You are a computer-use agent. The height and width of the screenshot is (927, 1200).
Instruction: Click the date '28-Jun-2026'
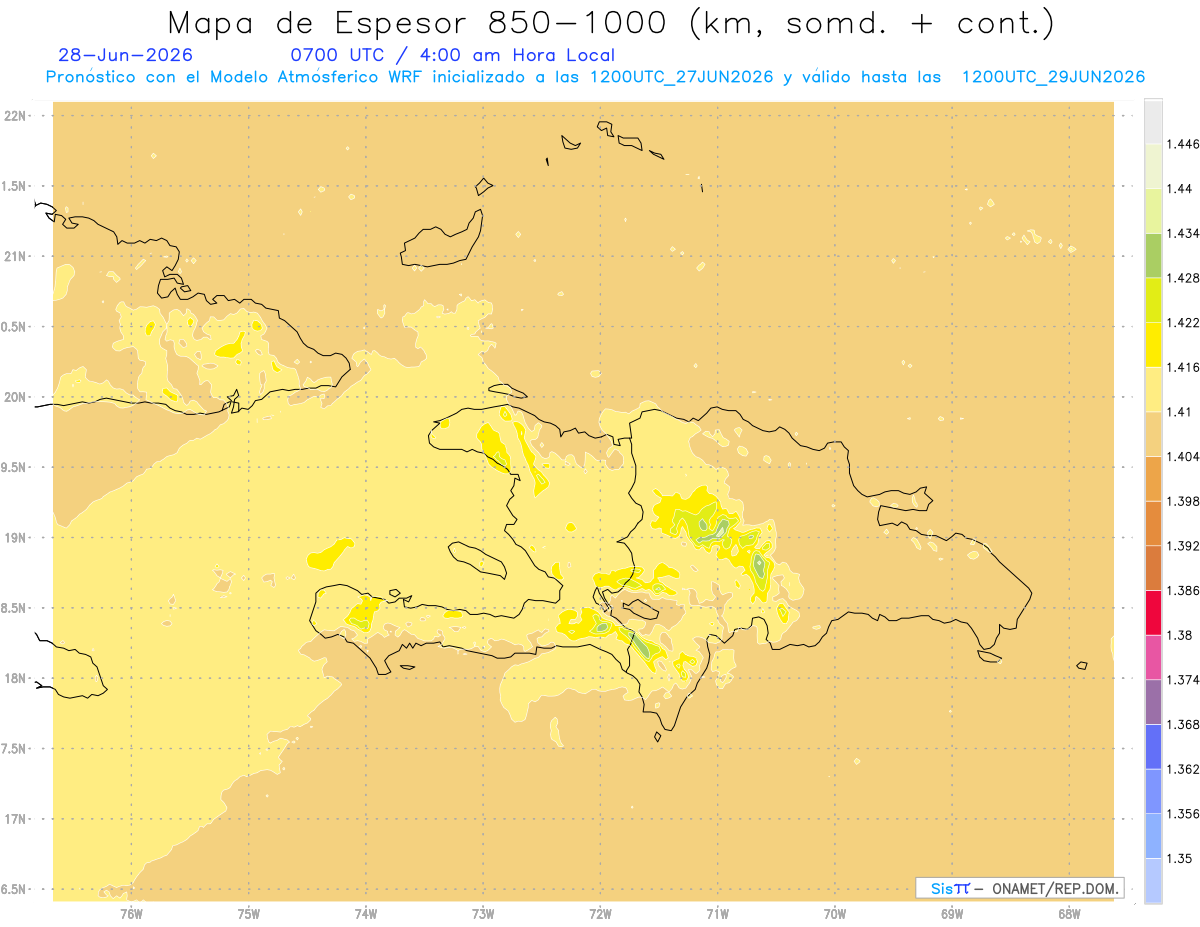(x=126, y=56)
